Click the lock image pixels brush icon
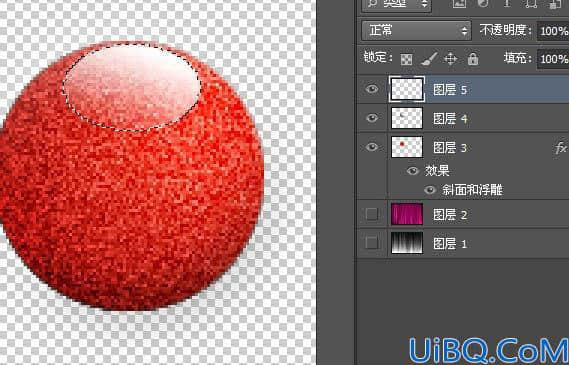Image resolution: width=569 pixels, height=365 pixels. [429, 59]
